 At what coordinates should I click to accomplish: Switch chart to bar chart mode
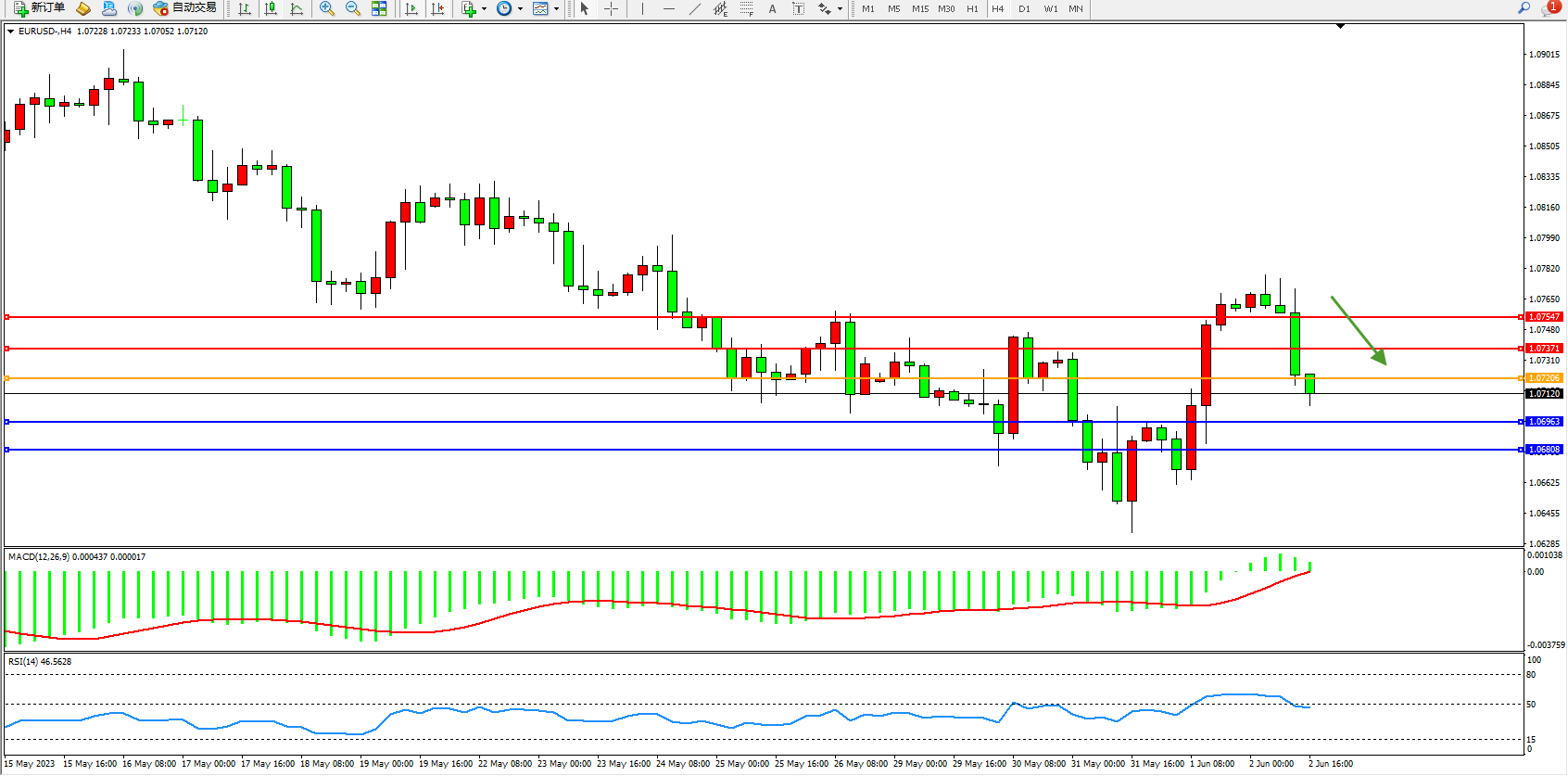coord(245,8)
